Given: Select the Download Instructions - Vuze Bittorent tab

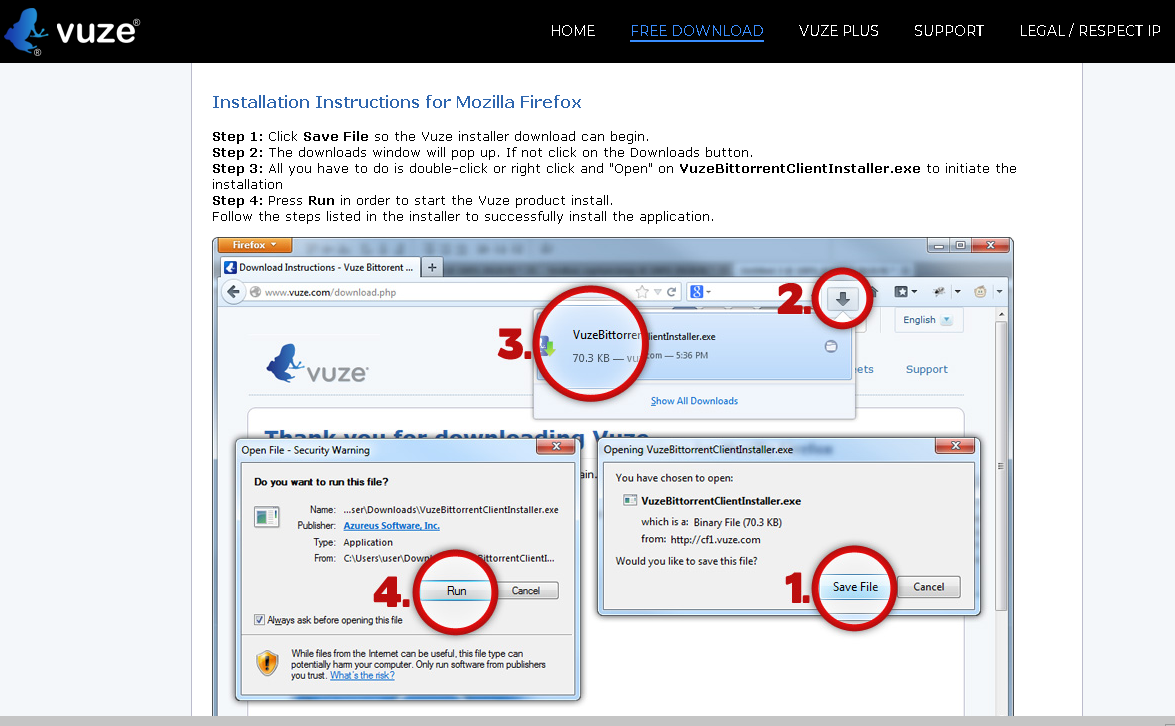Looking at the screenshot, I should tap(320, 267).
